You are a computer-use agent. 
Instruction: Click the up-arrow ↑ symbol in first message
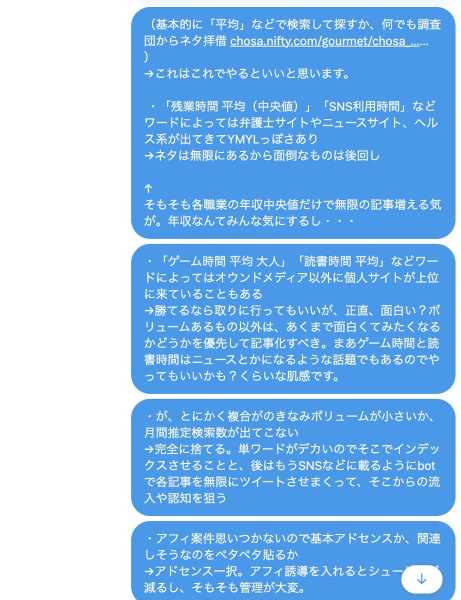[148, 188]
